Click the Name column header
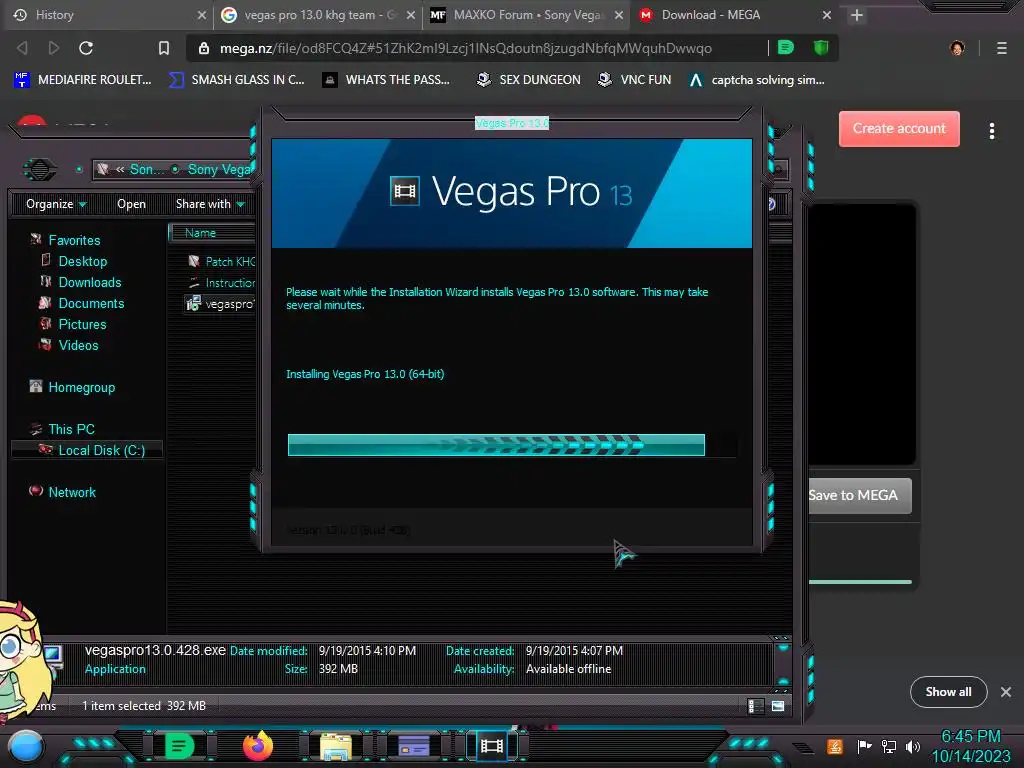 coord(212,233)
